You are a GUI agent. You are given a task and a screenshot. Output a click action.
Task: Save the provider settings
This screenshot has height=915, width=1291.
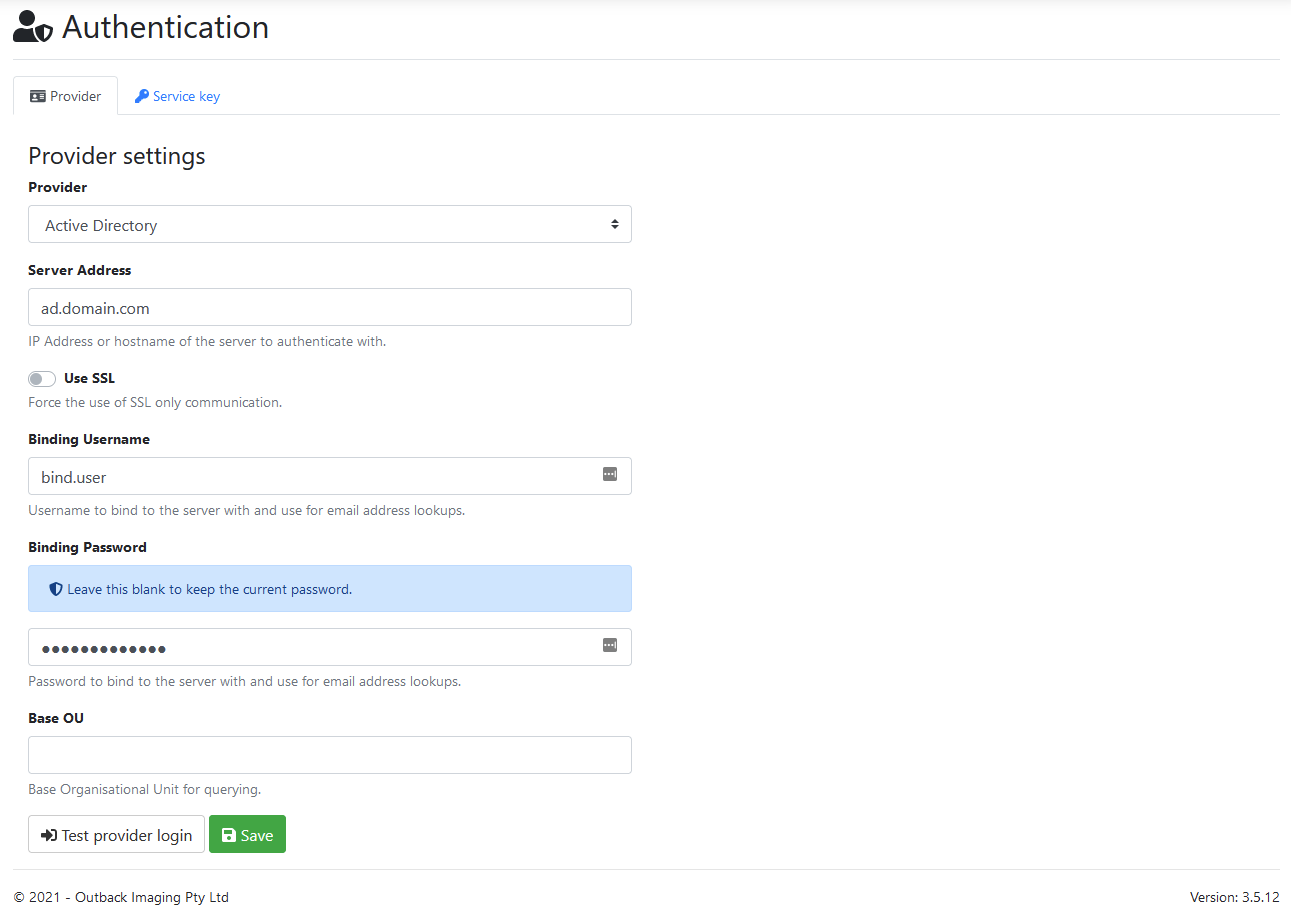coord(247,835)
